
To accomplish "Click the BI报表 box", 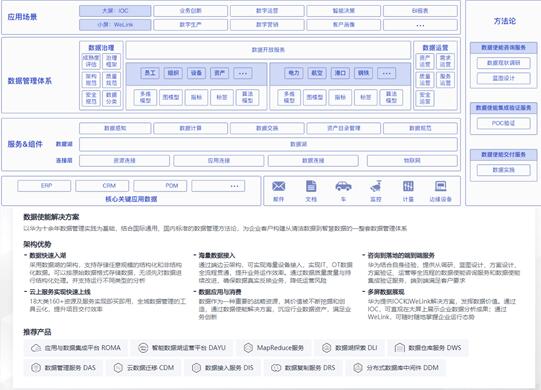I will coord(420,11).
